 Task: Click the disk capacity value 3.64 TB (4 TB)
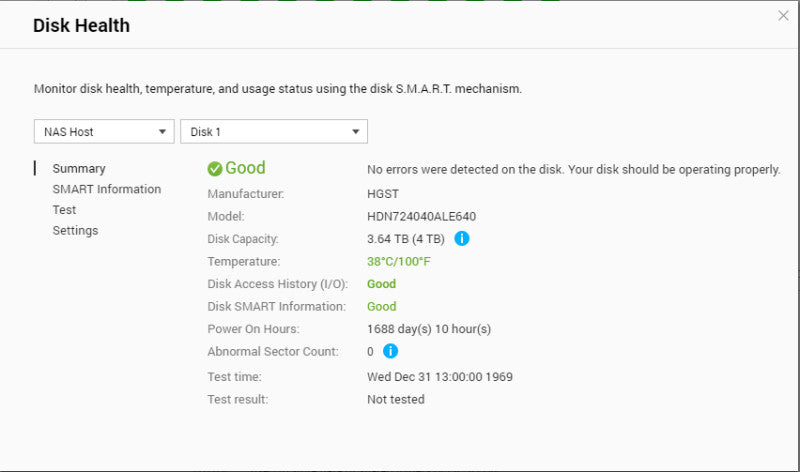coord(406,239)
